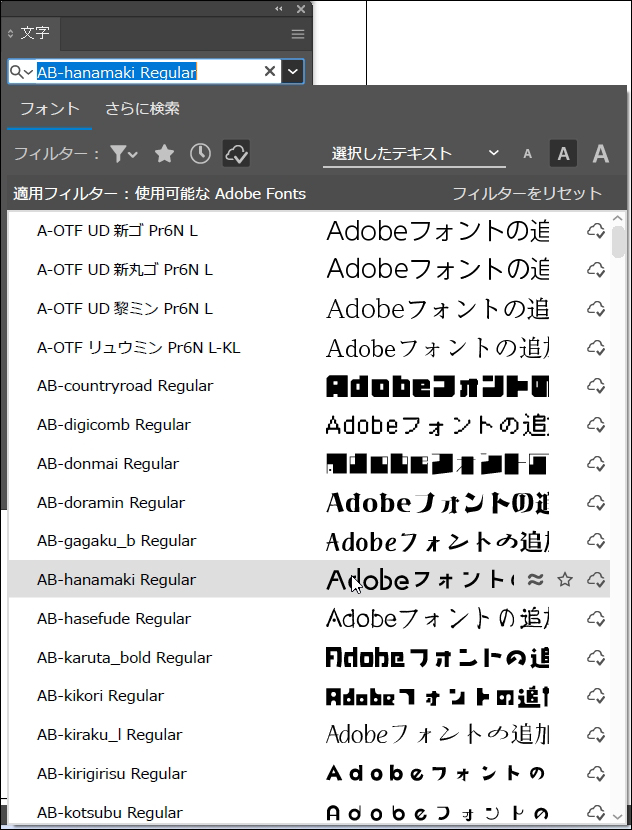This screenshot has width=632, height=830.
Task: Click フィルターをリセット to reset filters
Action: tap(526, 193)
